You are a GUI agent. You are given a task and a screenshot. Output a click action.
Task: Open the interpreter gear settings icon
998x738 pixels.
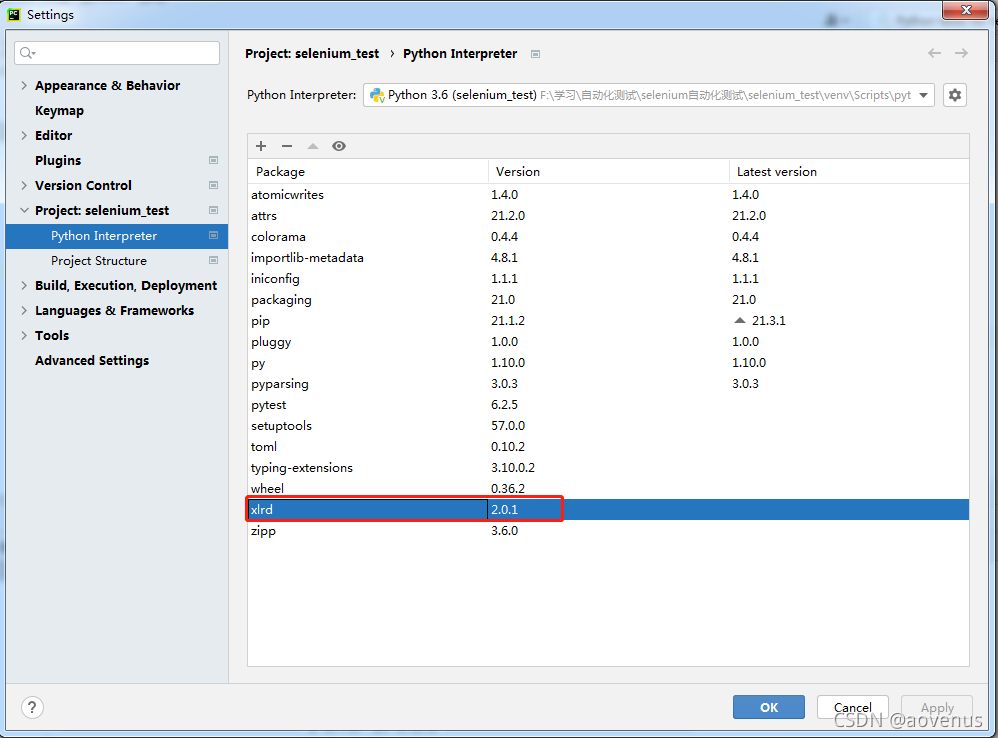[x=955, y=95]
